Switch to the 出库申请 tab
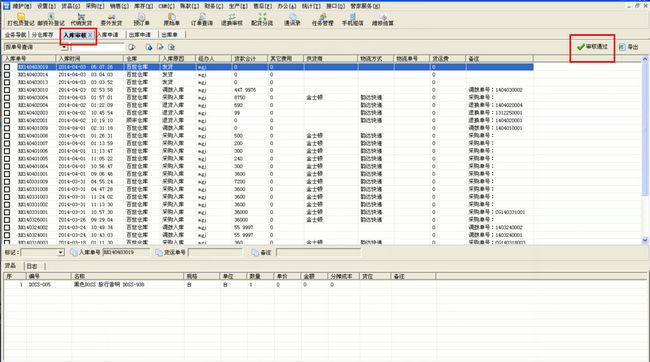The height and width of the screenshot is (362, 650). coord(139,35)
